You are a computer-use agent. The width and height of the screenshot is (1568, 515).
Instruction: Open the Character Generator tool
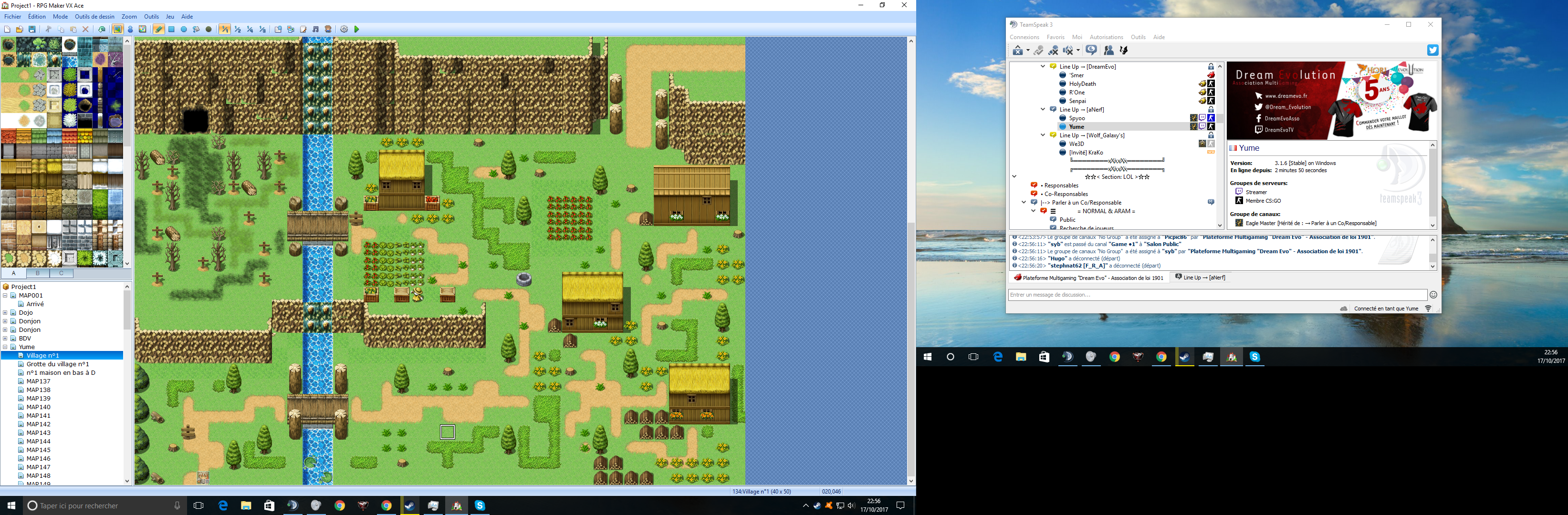click(328, 29)
